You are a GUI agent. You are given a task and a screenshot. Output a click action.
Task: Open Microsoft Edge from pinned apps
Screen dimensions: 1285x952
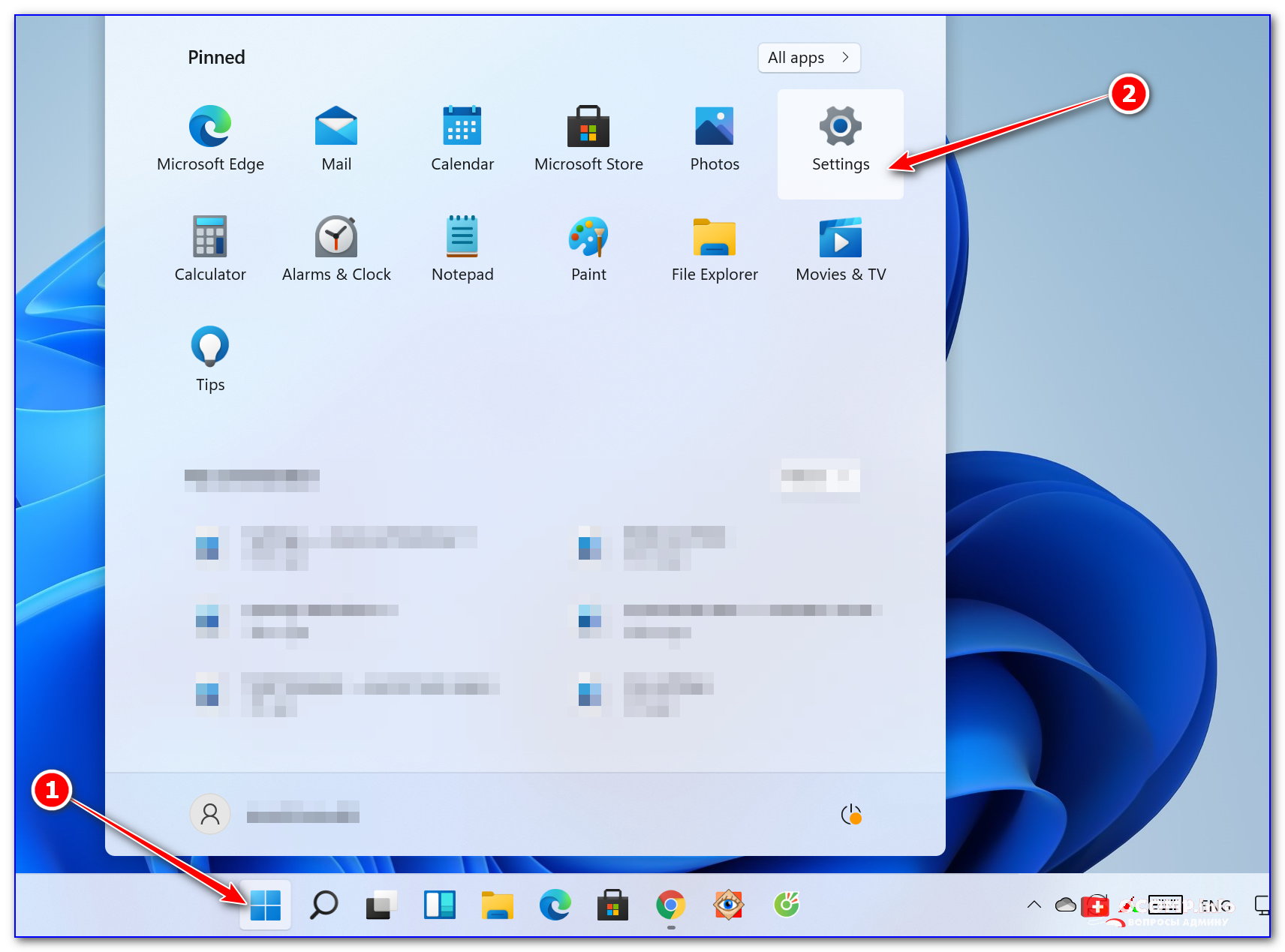coord(210,140)
